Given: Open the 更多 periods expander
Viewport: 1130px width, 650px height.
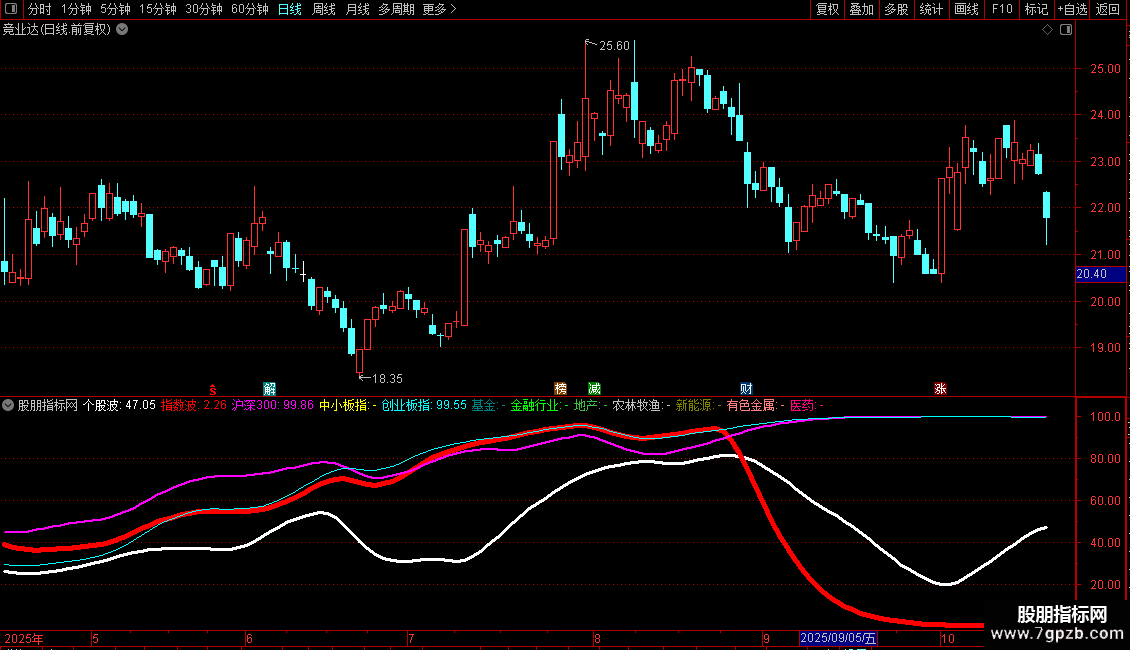Looking at the screenshot, I should (439, 10).
